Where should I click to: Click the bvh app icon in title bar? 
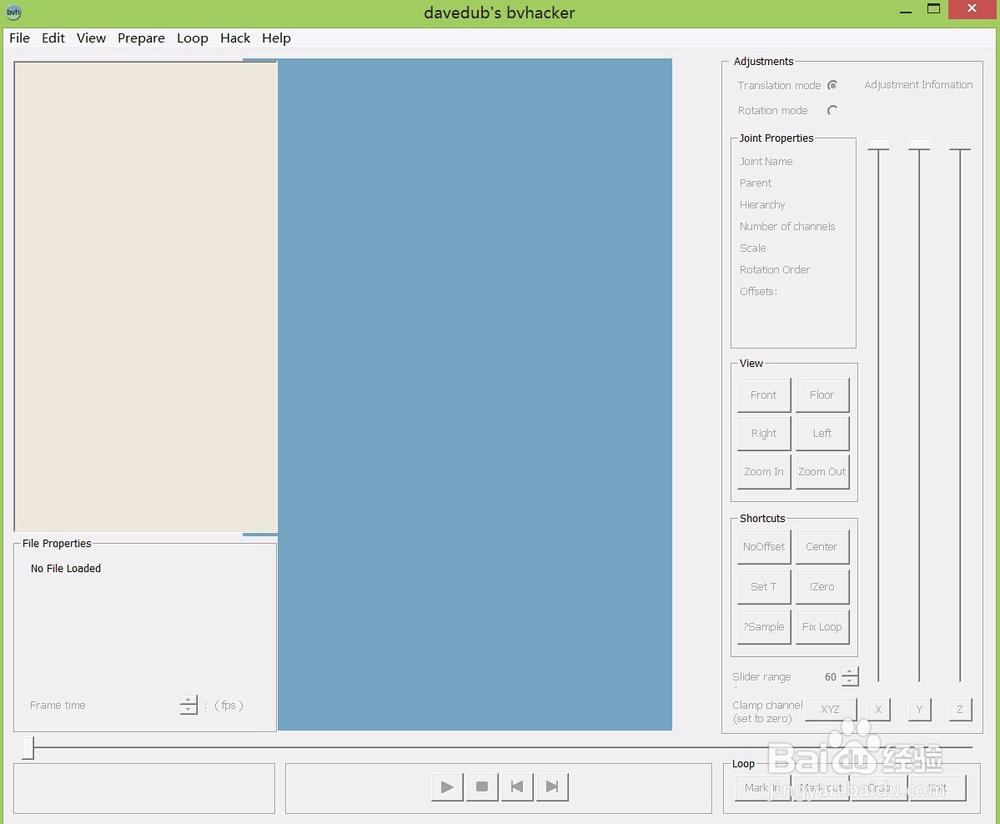(x=13, y=12)
